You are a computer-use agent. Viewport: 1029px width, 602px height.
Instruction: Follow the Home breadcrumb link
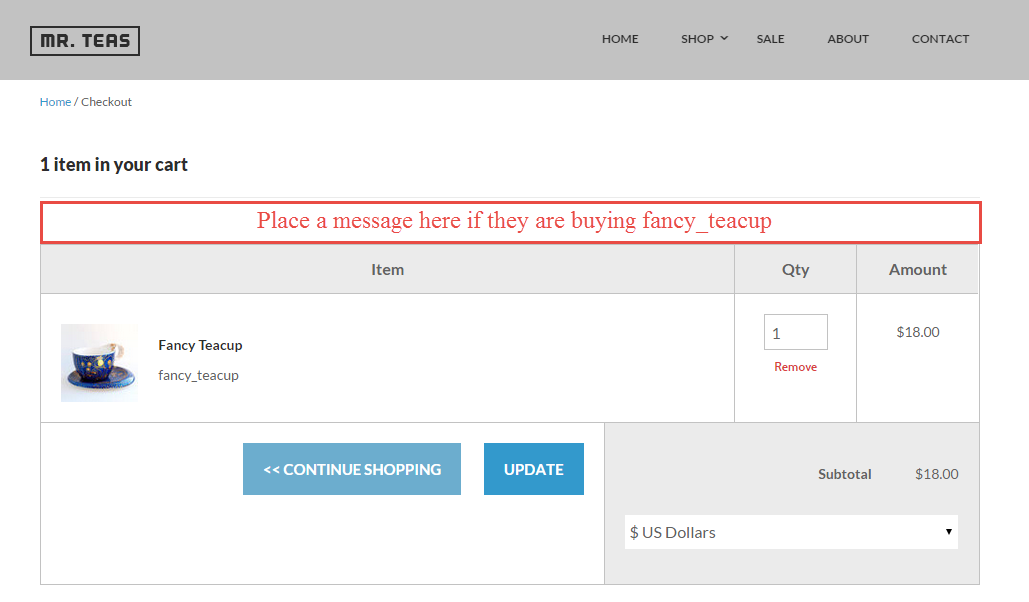pyautogui.click(x=55, y=102)
